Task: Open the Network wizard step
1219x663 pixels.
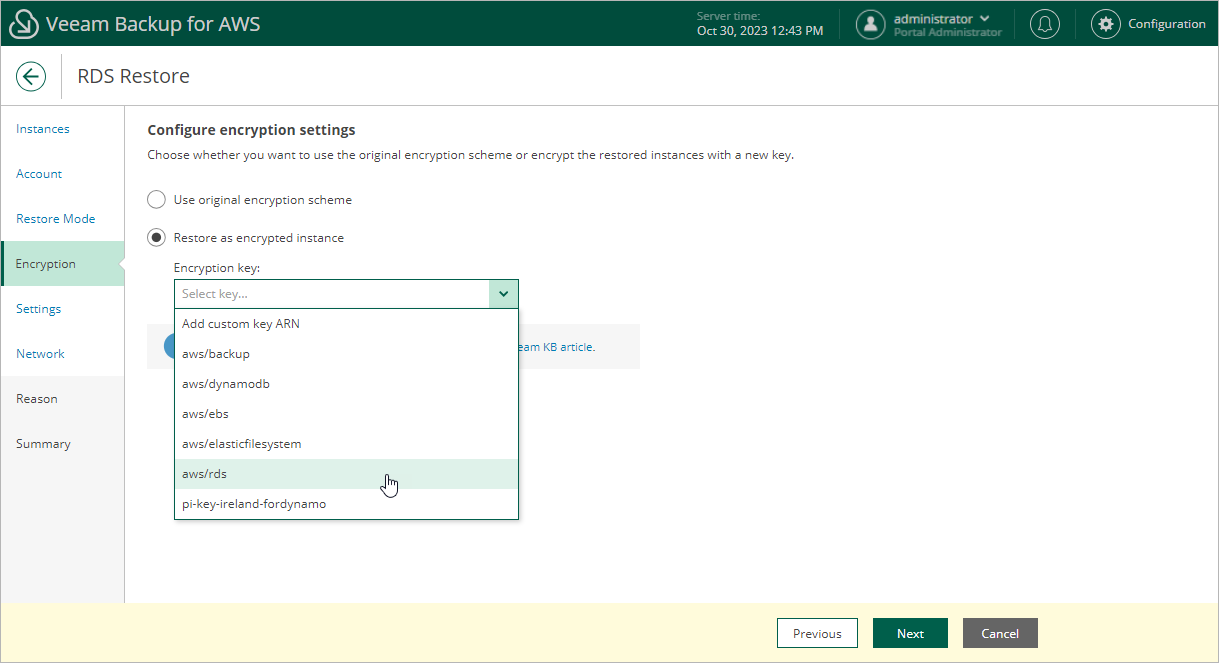Action: coord(62,354)
